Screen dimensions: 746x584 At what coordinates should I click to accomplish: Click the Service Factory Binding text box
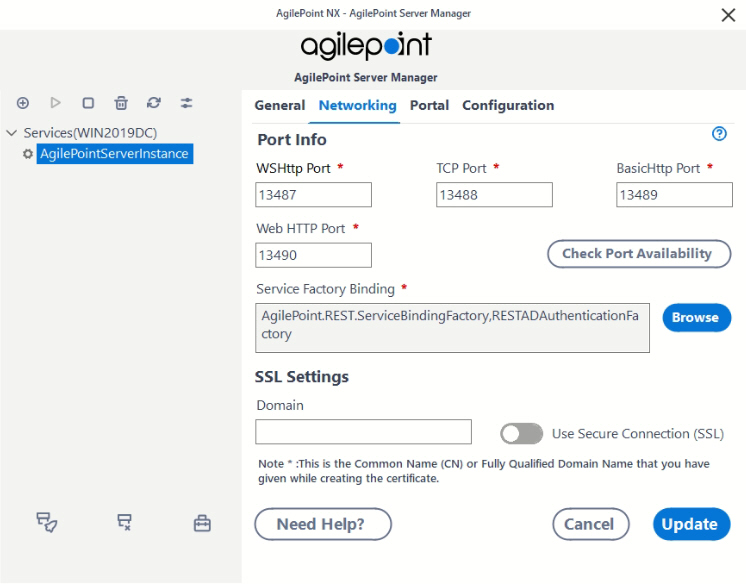(452, 328)
